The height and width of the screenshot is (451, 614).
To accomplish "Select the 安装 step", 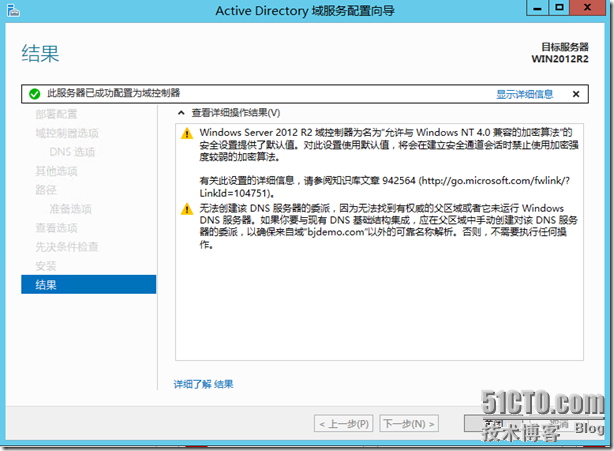I will tap(46, 266).
